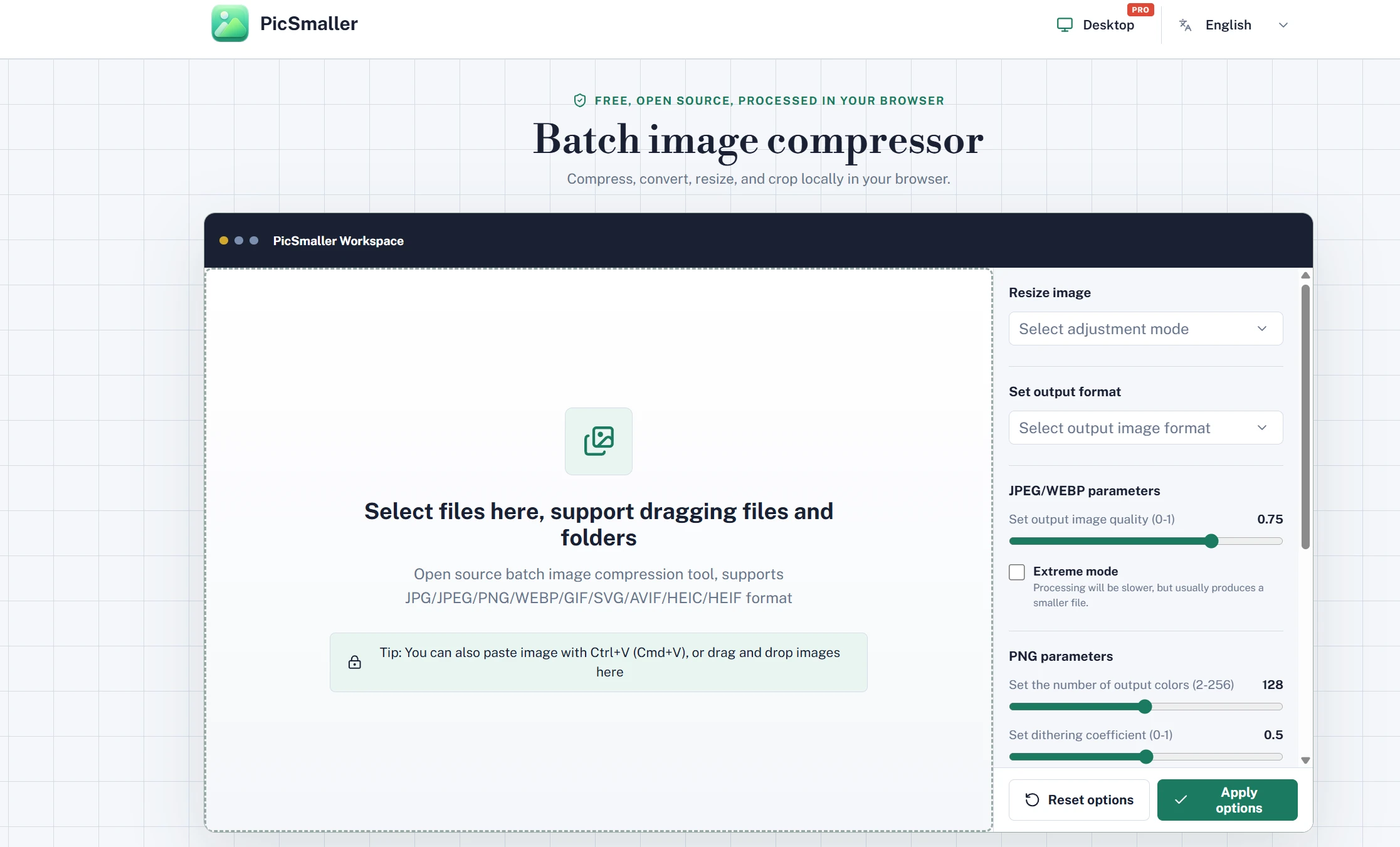Click the "Batch image compressor" title
The image size is (1400, 847).
click(x=758, y=139)
